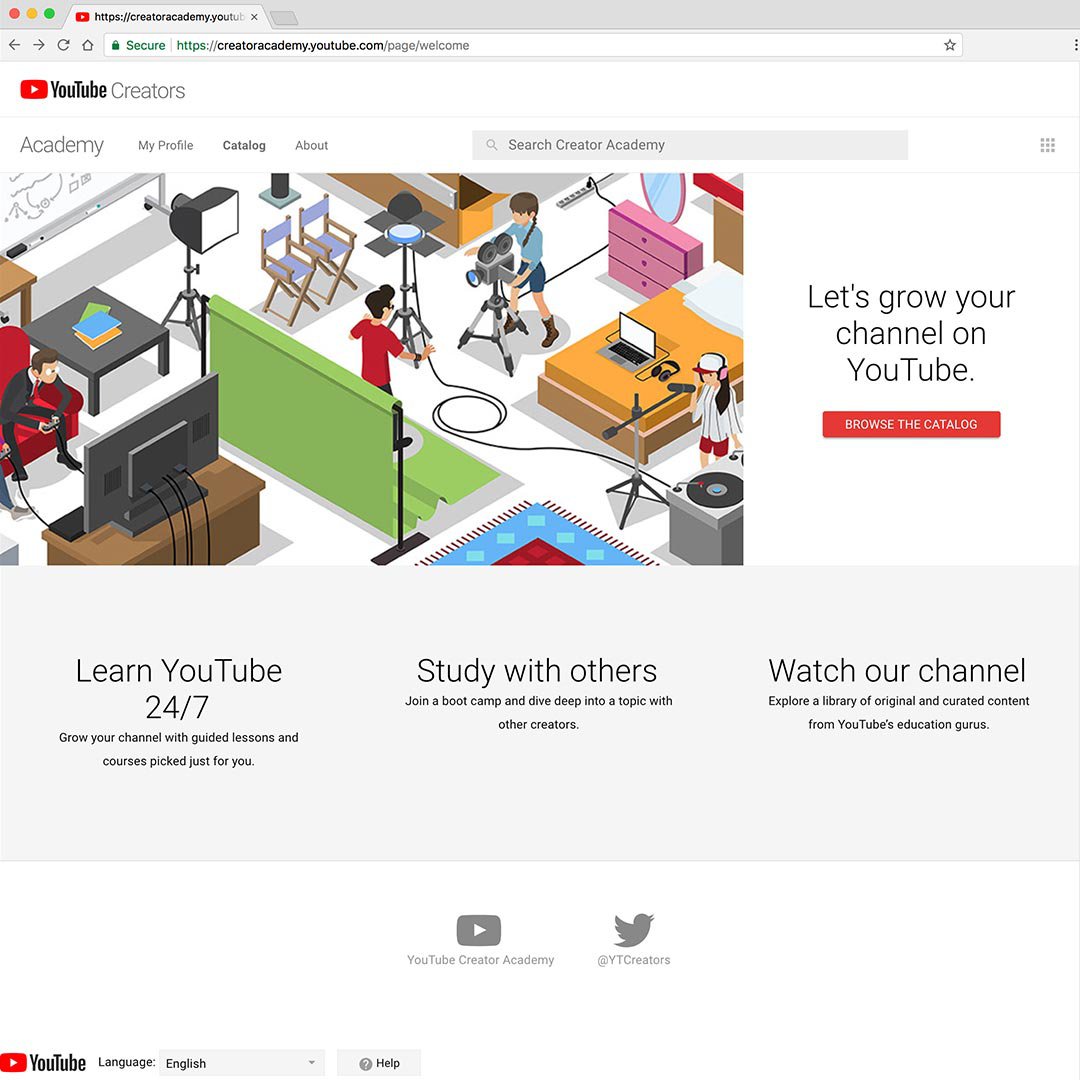This screenshot has height=1080, width=1080.
Task: Click the macOS yellow minimize button
Action: tap(32, 14)
